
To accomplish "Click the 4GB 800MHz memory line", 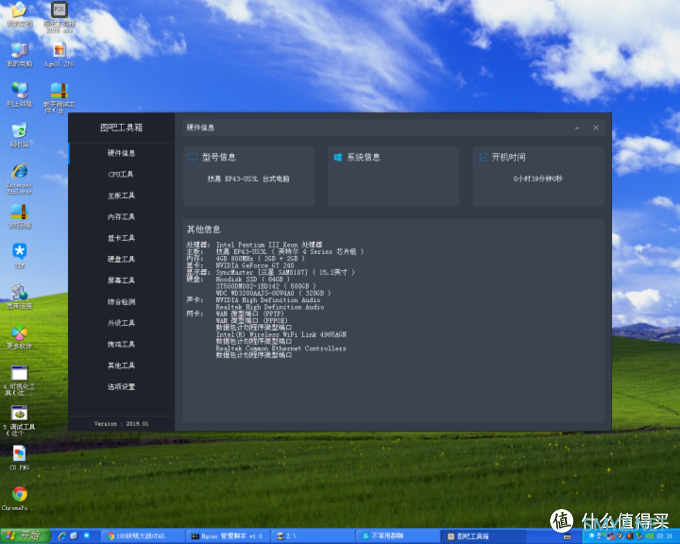I will tap(260, 259).
